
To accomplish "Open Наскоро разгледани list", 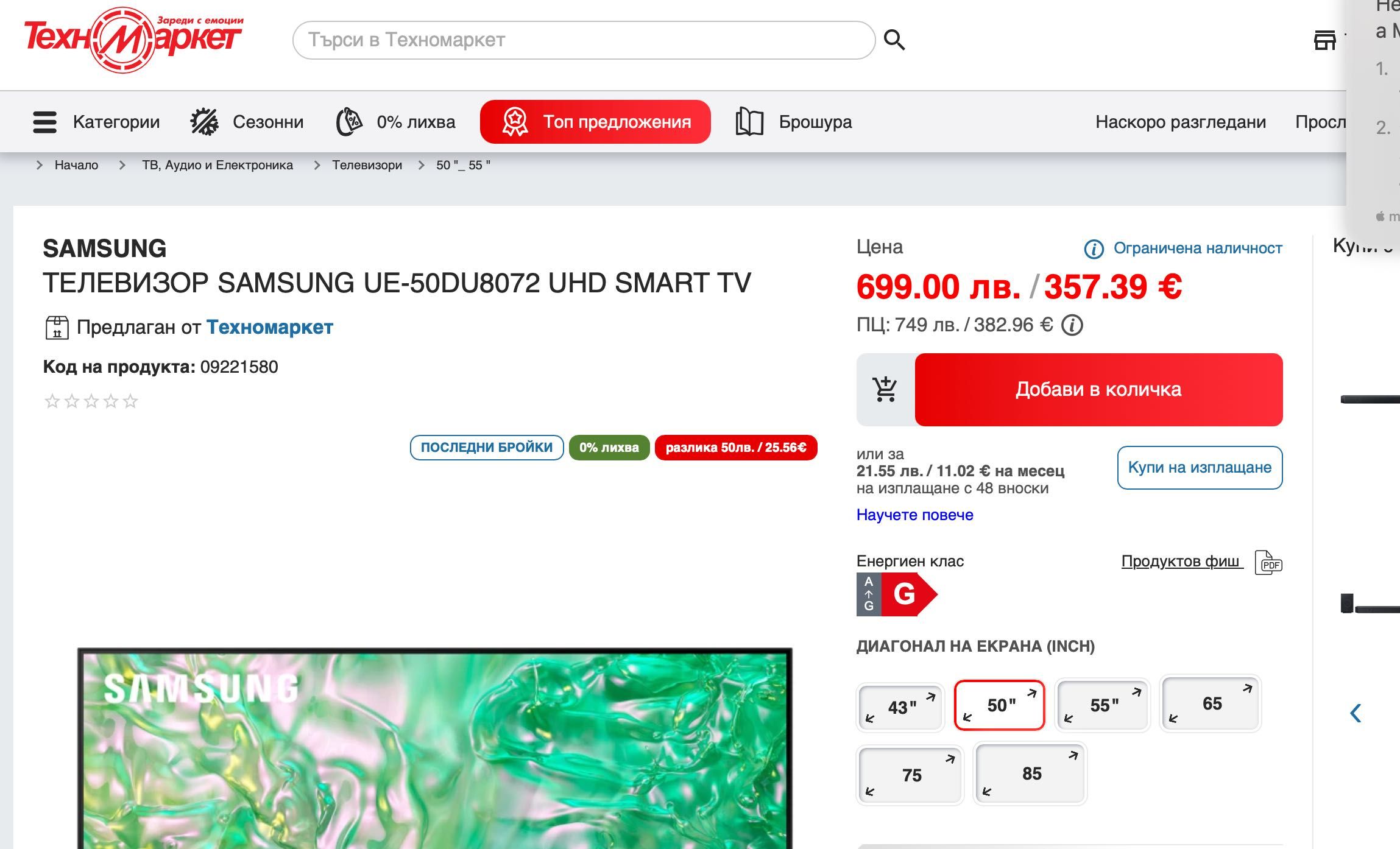I will point(1180,122).
